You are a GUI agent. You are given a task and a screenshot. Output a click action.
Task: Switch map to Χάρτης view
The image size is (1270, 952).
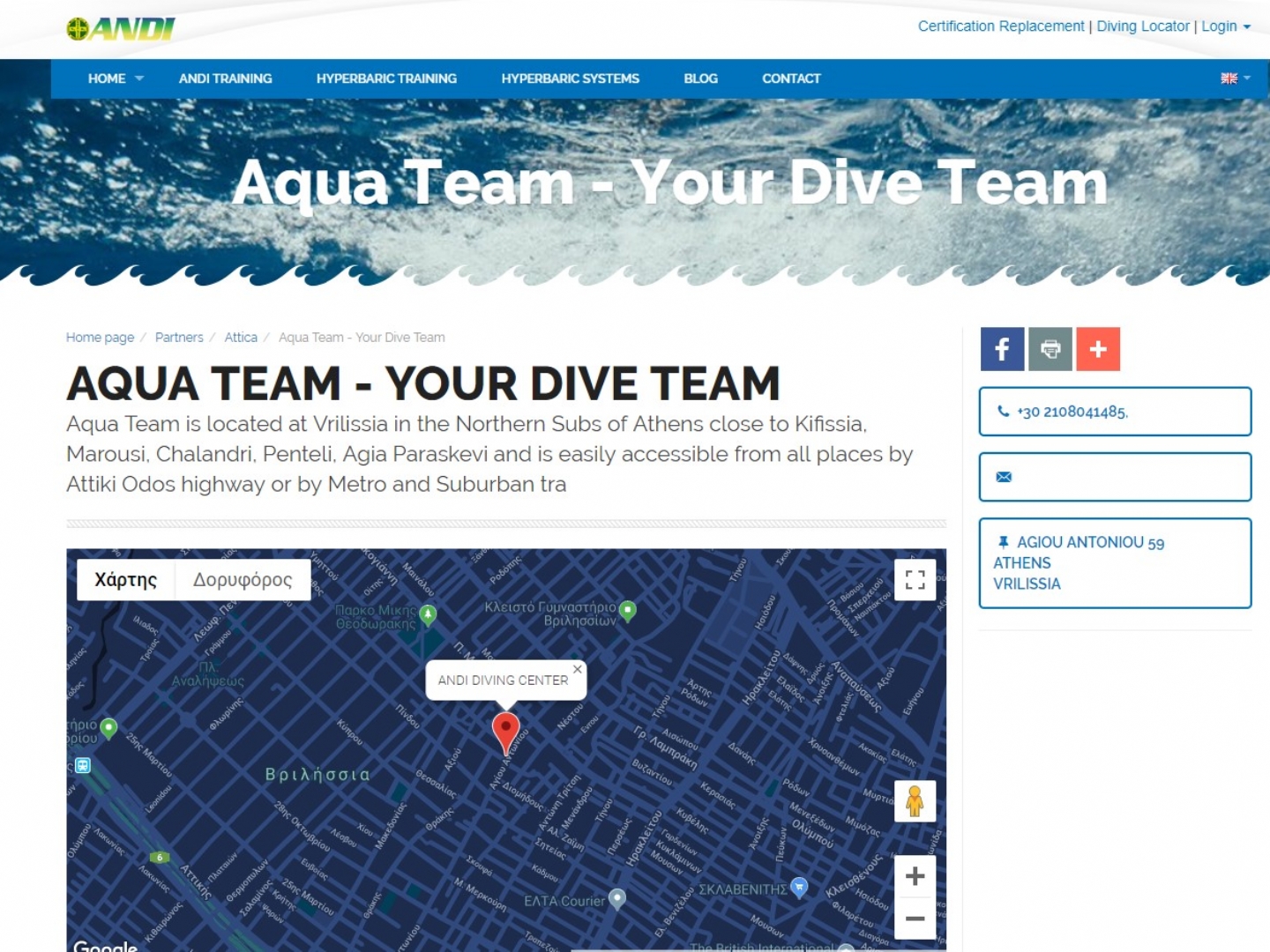click(126, 580)
